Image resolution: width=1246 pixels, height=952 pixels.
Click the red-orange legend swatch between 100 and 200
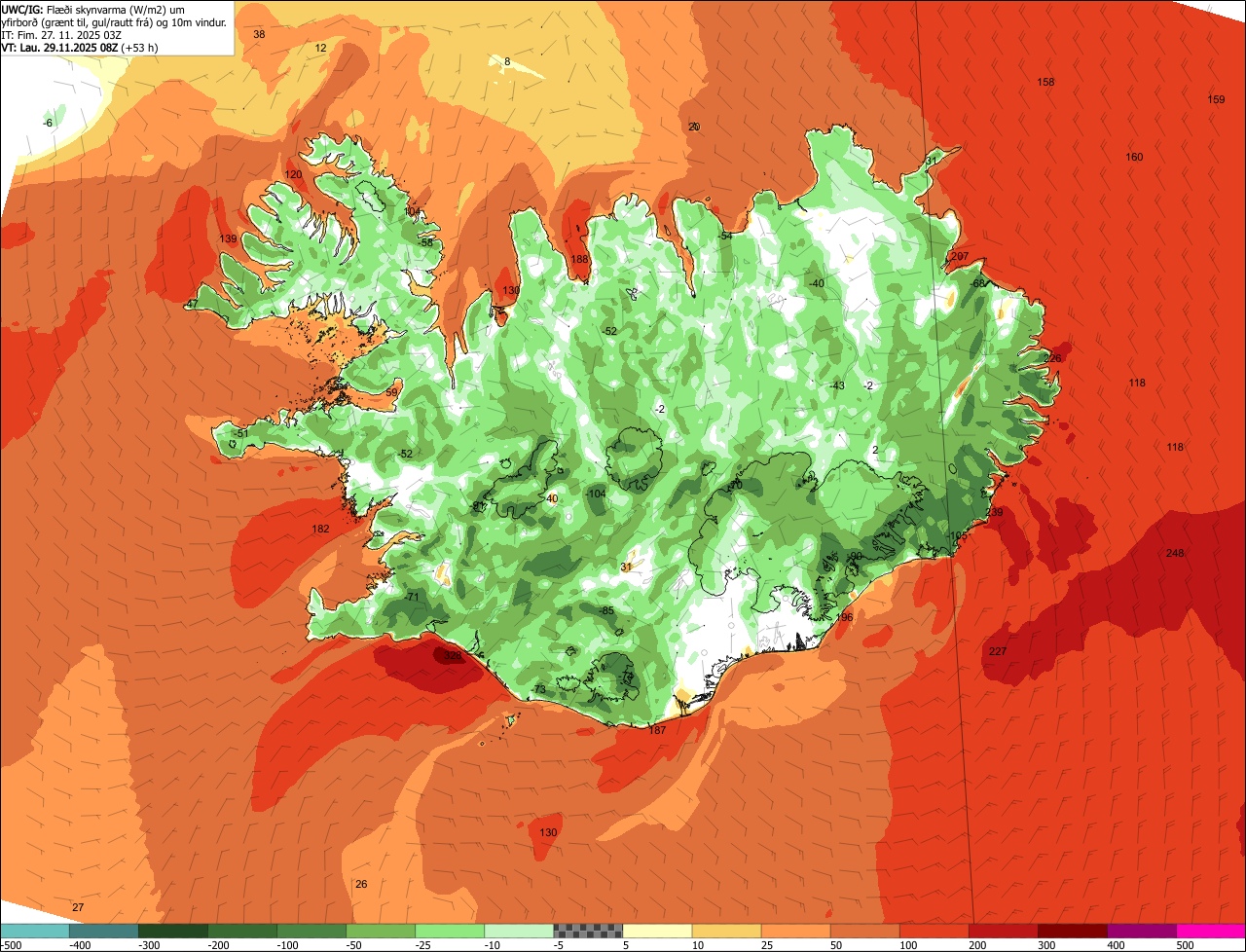pyautogui.click(x=934, y=931)
